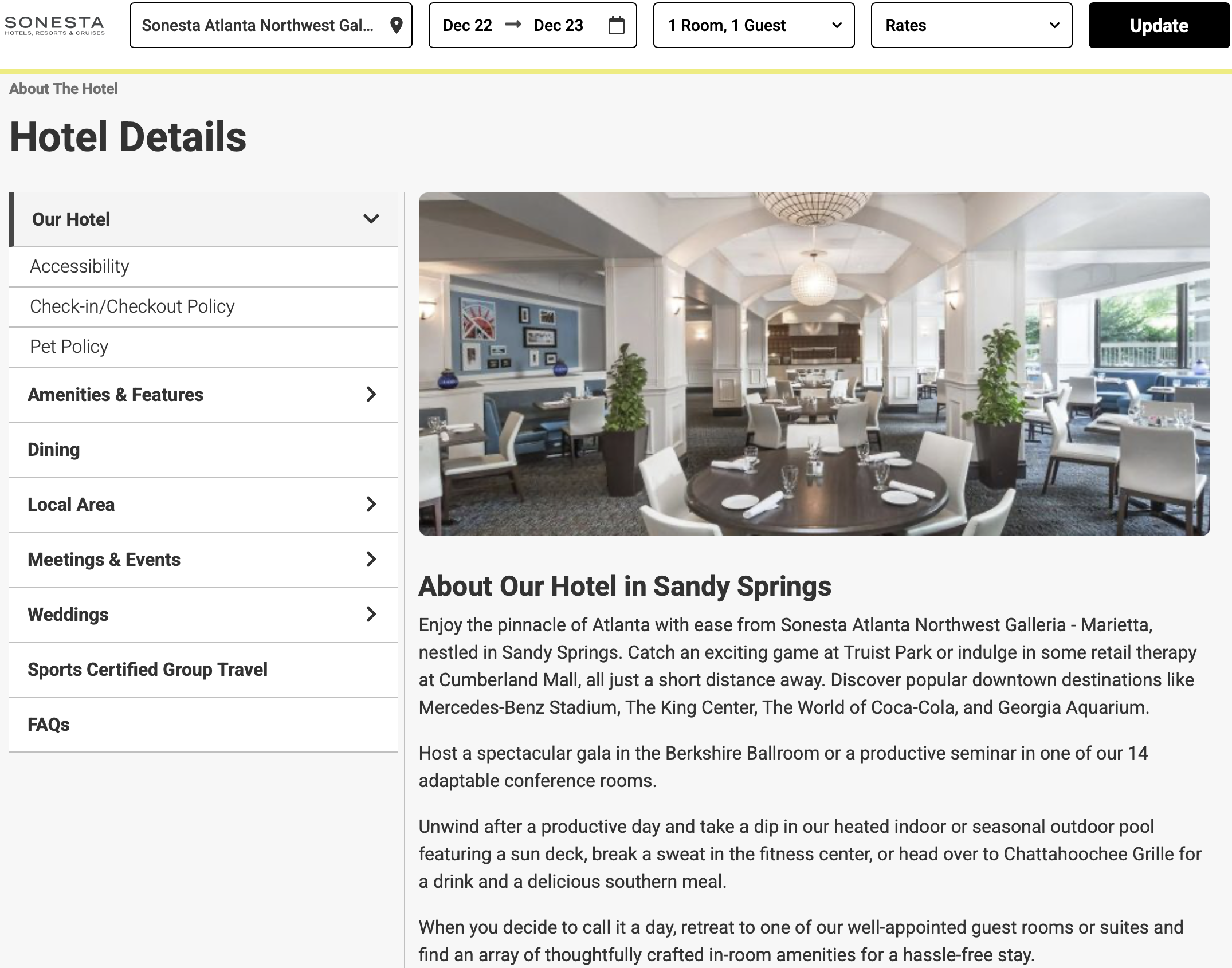Click the Update button
This screenshot has height=968, width=1232.
[x=1159, y=25]
